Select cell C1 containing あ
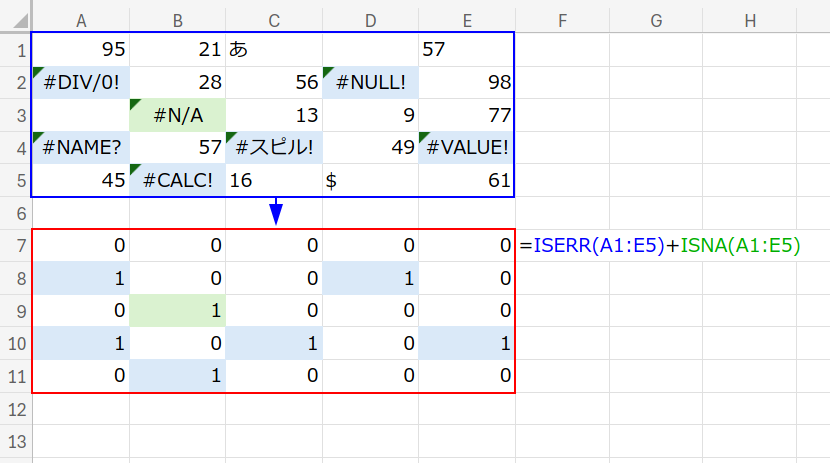830x463 pixels. point(274,49)
